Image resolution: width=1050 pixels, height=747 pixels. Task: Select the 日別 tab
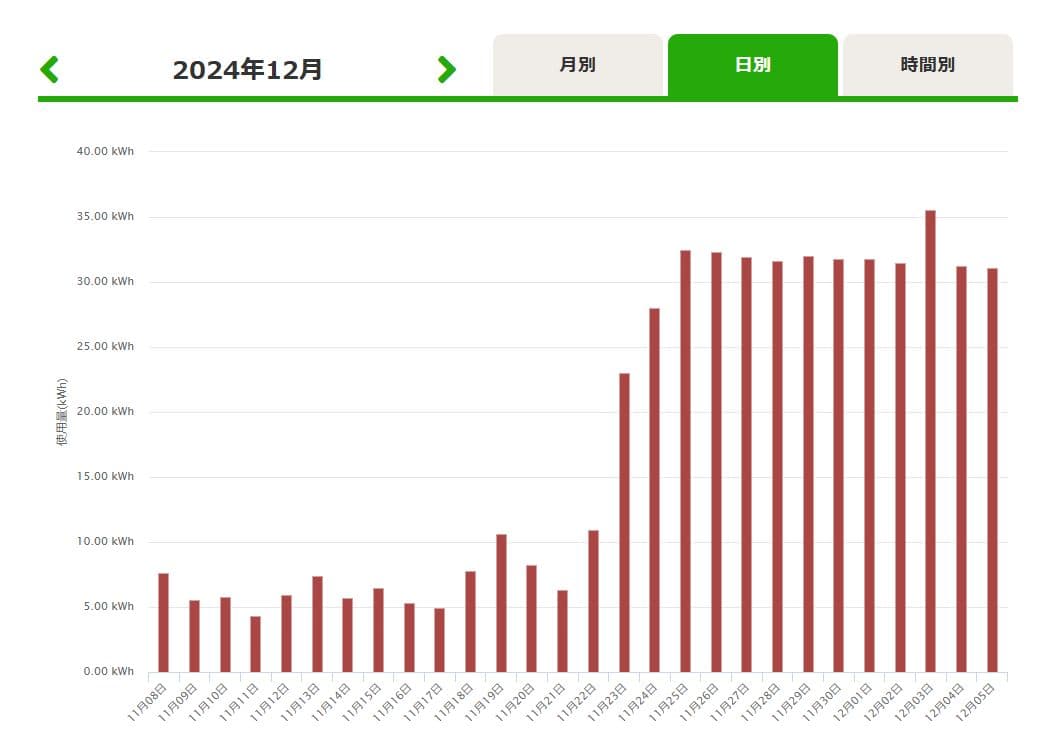(x=752, y=65)
